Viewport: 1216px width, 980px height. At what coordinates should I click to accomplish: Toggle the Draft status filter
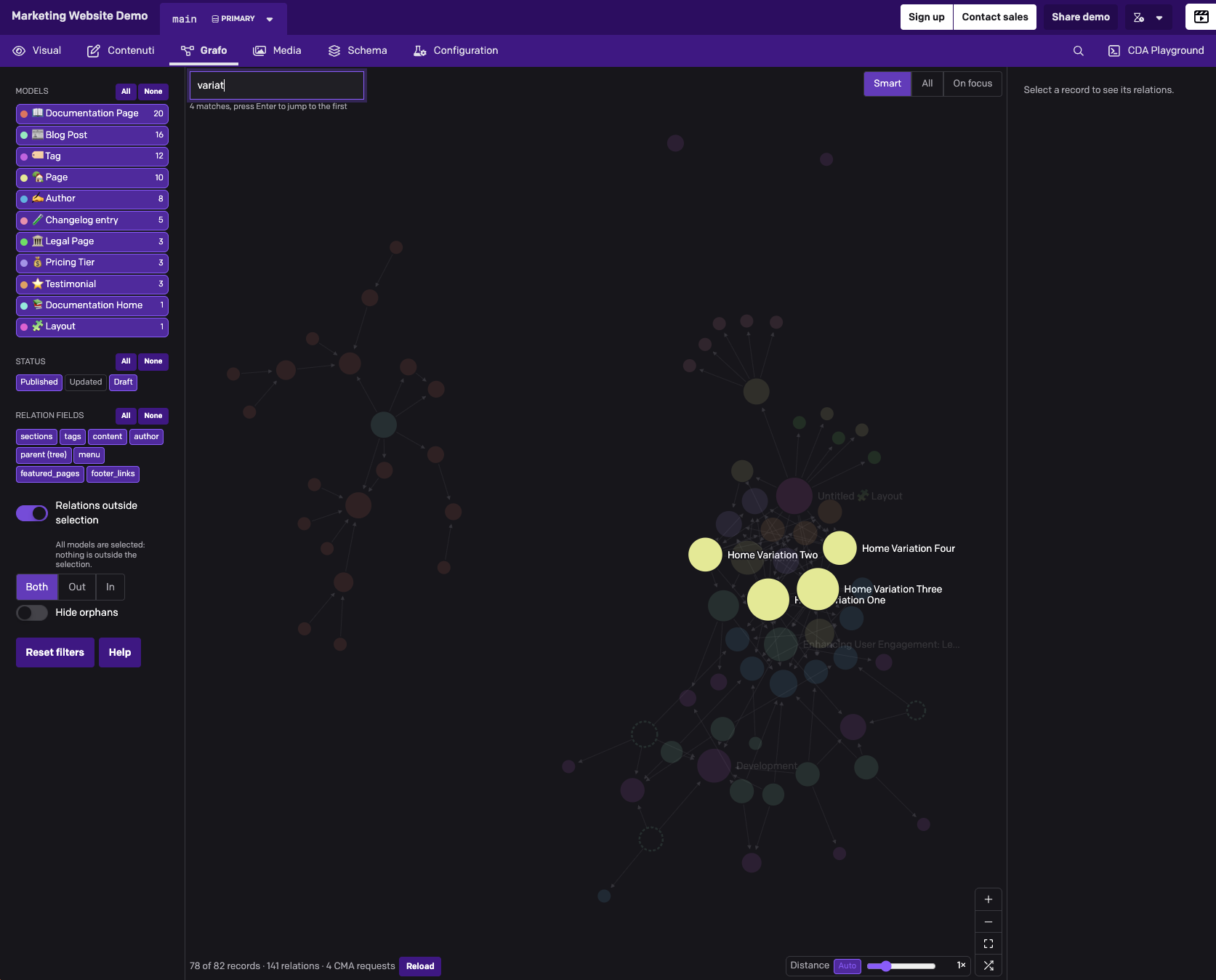pos(124,382)
